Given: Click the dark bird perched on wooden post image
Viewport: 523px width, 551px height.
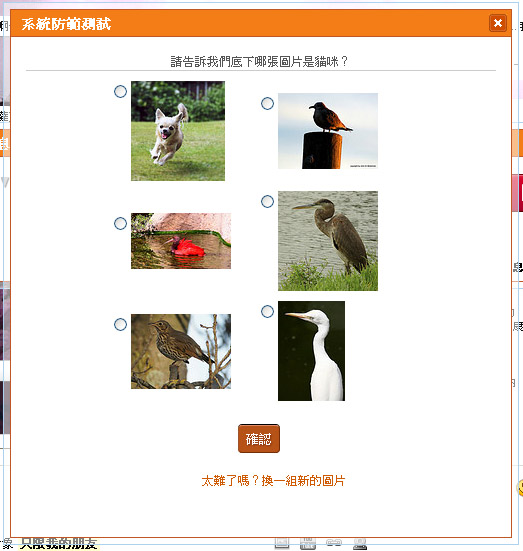Looking at the screenshot, I should [328, 131].
